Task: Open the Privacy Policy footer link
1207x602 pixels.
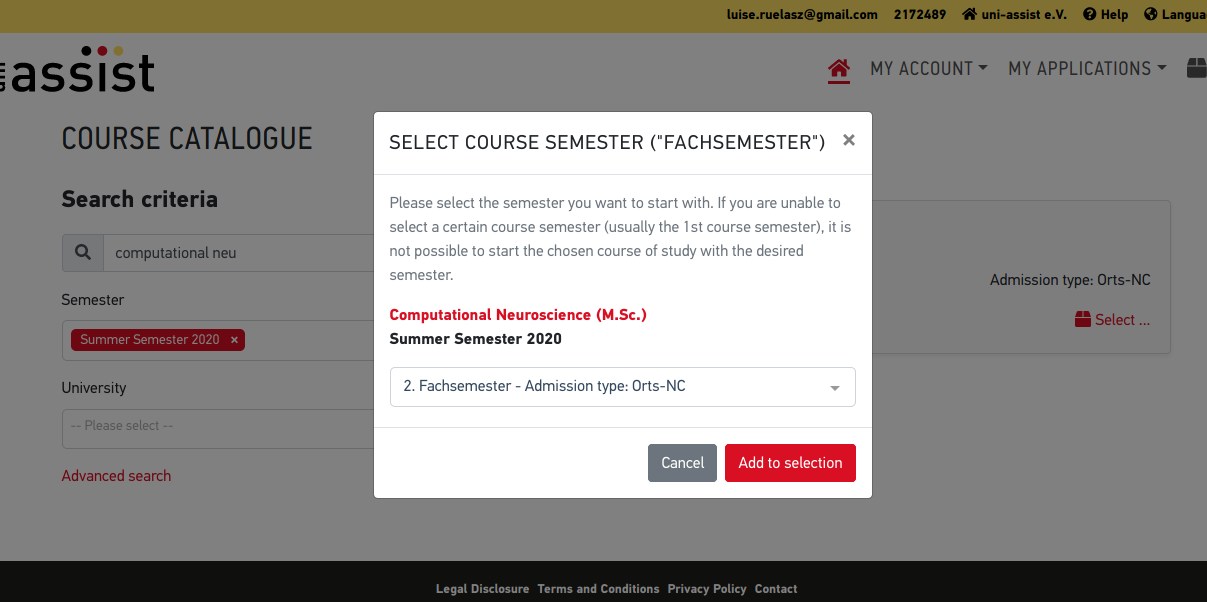Action: pyautogui.click(x=707, y=589)
